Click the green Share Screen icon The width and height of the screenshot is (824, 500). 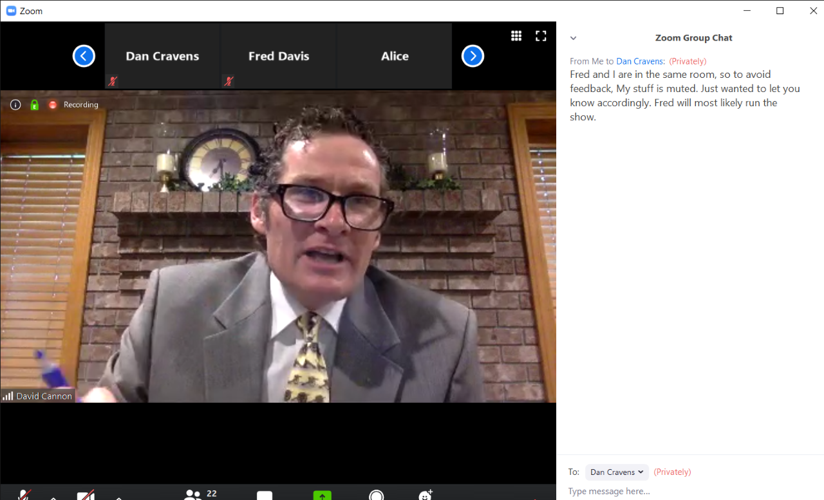tap(322, 494)
